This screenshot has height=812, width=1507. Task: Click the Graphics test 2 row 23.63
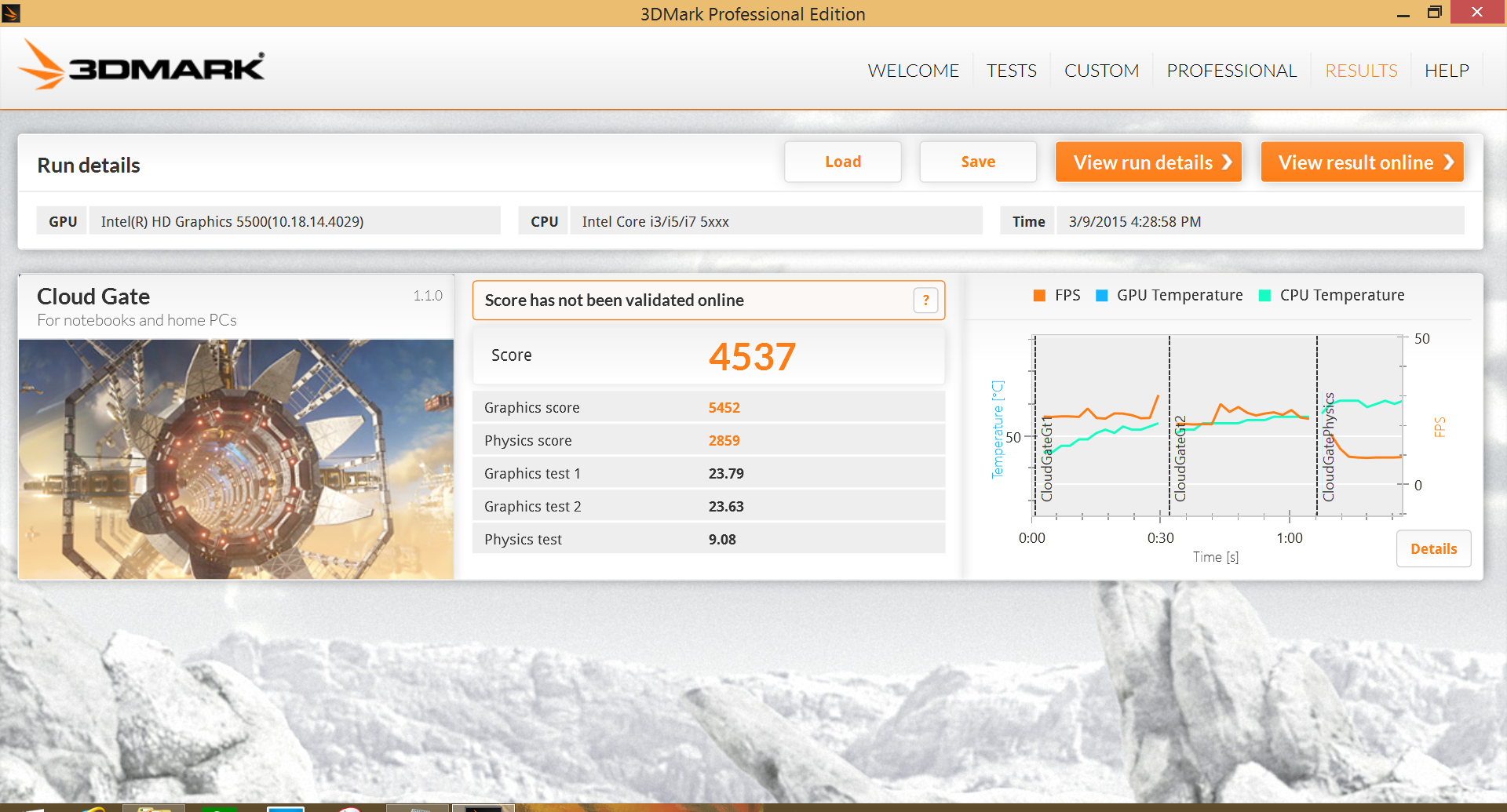[x=709, y=506]
